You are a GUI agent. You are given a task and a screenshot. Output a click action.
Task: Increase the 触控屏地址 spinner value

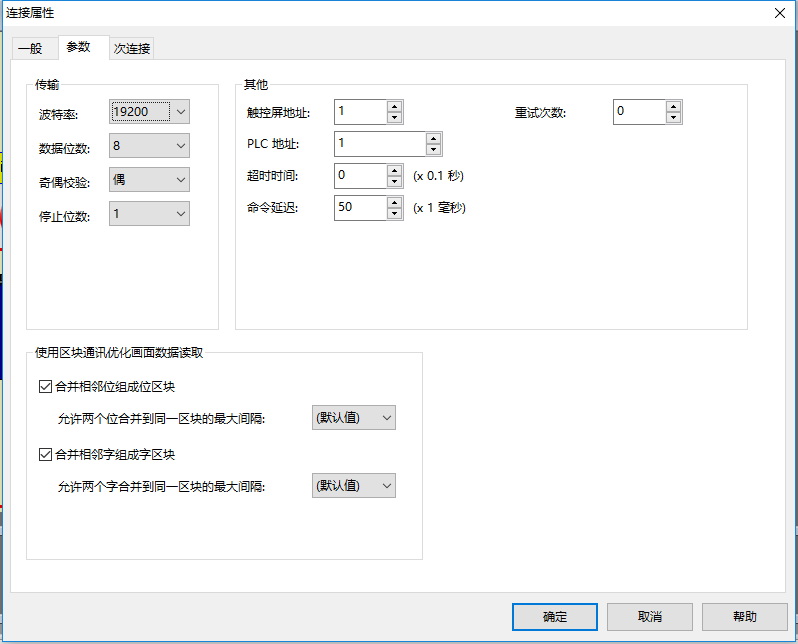pos(394,106)
